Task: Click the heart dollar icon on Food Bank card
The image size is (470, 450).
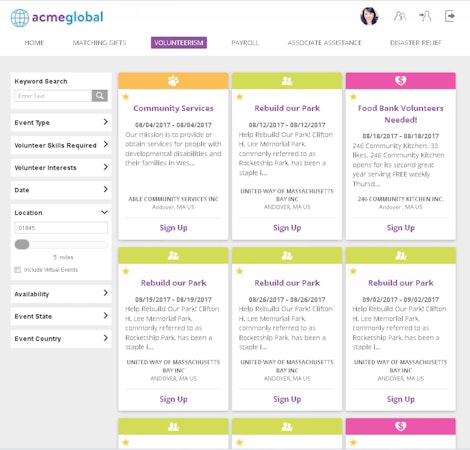Action: click(400, 80)
